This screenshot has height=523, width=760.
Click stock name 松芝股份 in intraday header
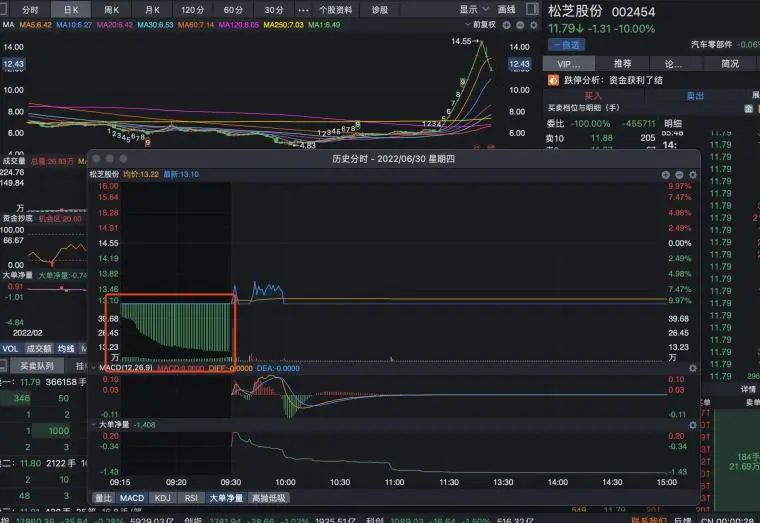tap(104, 174)
